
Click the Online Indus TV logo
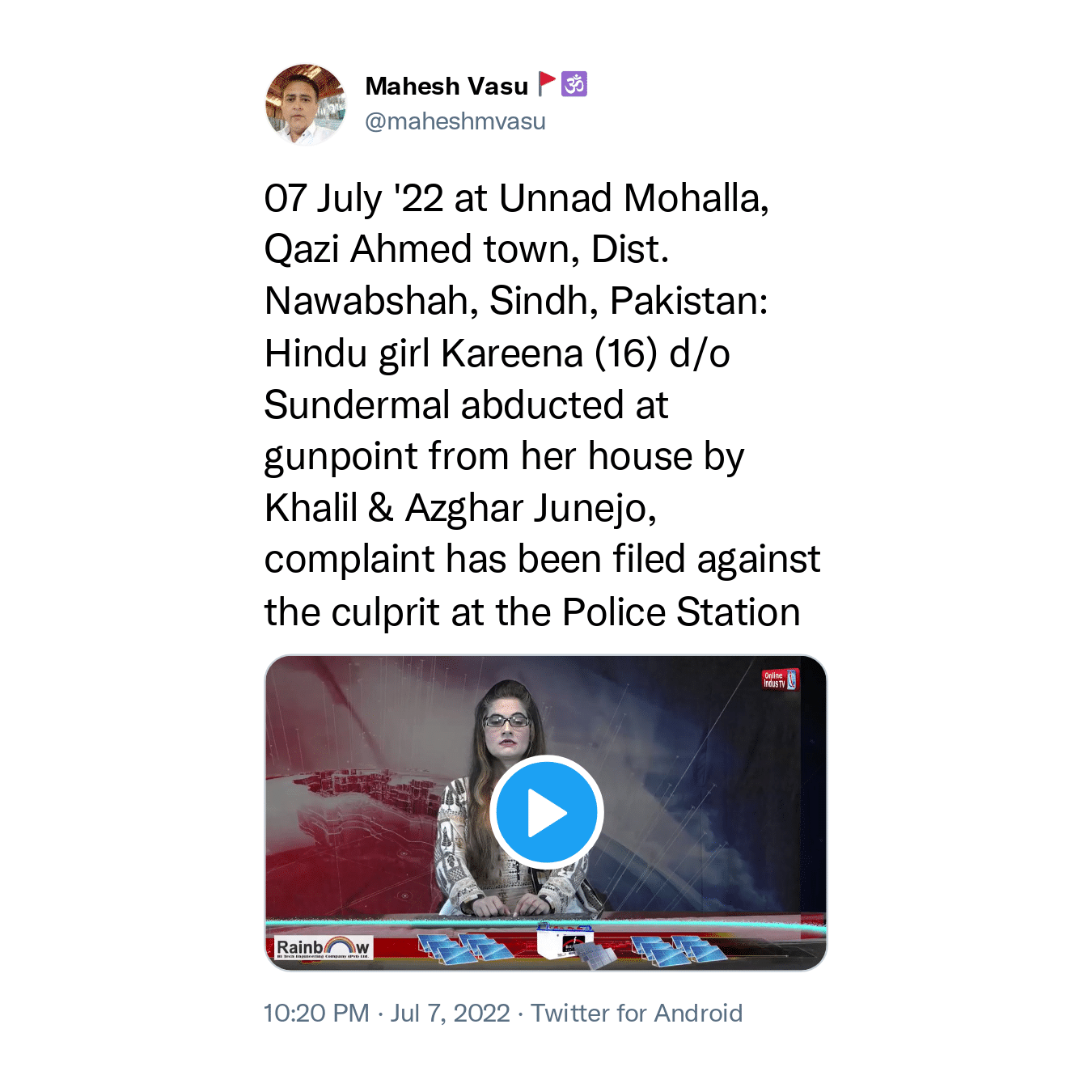(x=780, y=679)
